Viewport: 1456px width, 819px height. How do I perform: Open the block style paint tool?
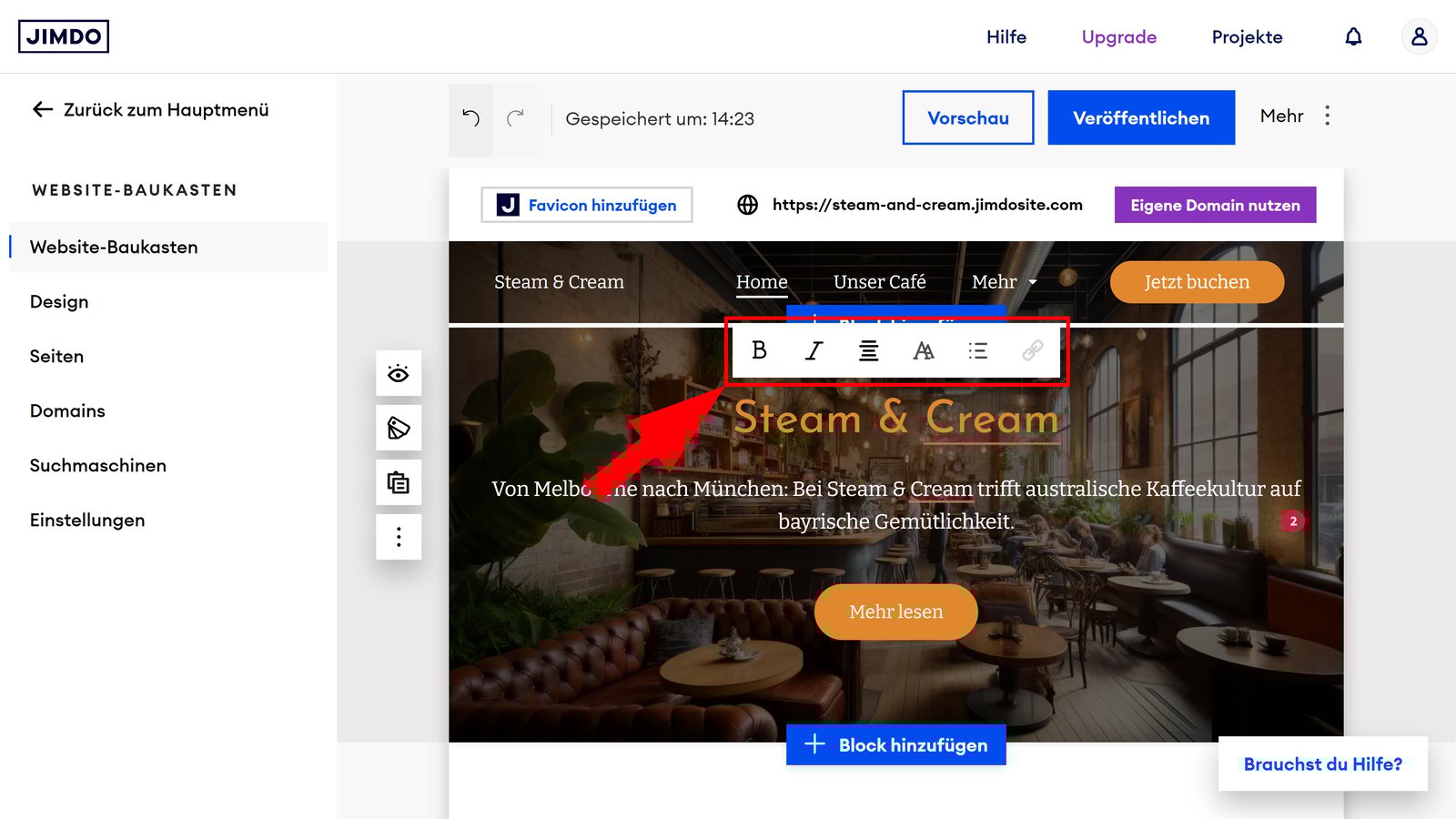coord(399,428)
